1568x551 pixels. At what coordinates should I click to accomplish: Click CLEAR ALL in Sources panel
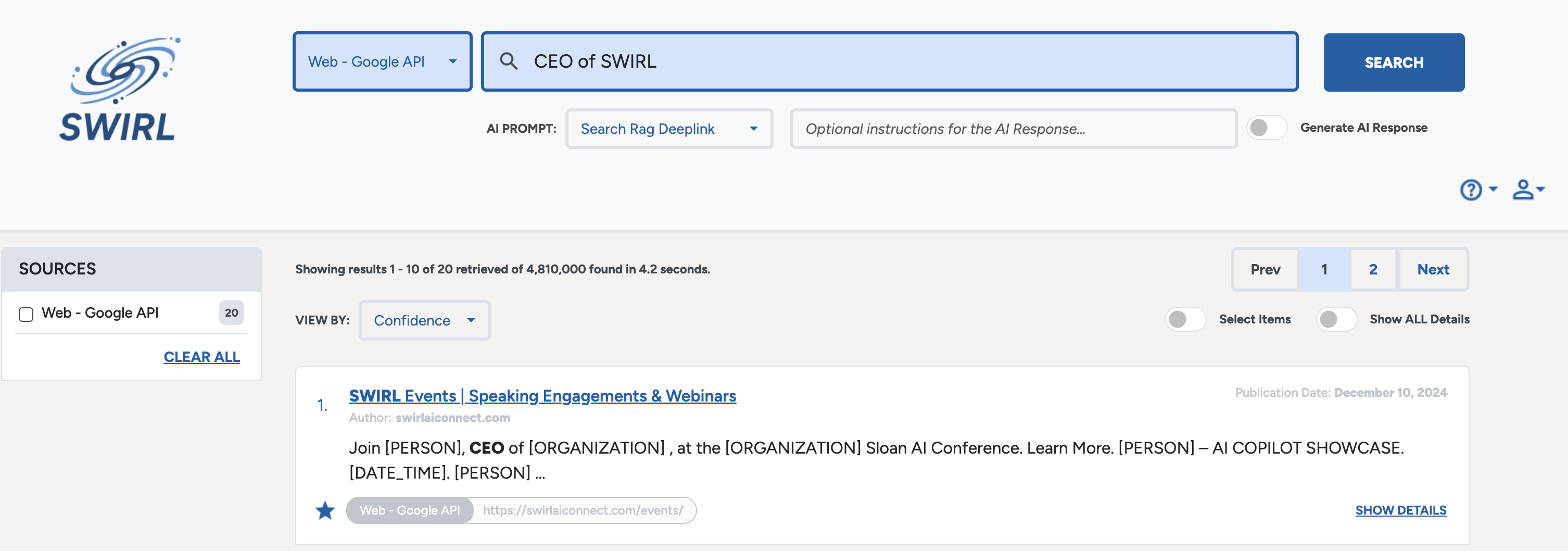coord(201,357)
